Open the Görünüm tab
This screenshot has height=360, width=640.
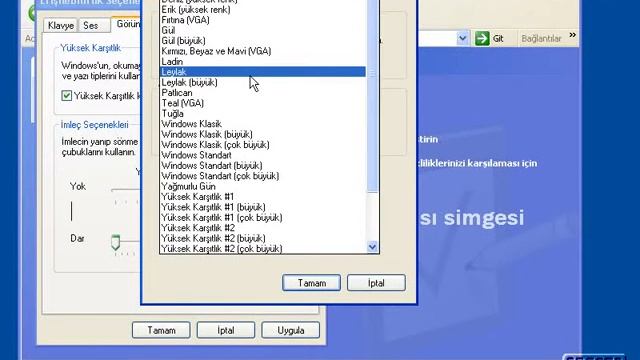(x=127, y=24)
